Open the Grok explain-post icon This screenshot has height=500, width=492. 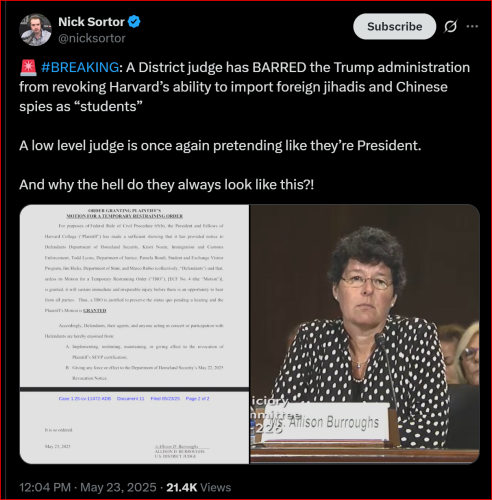(450, 26)
